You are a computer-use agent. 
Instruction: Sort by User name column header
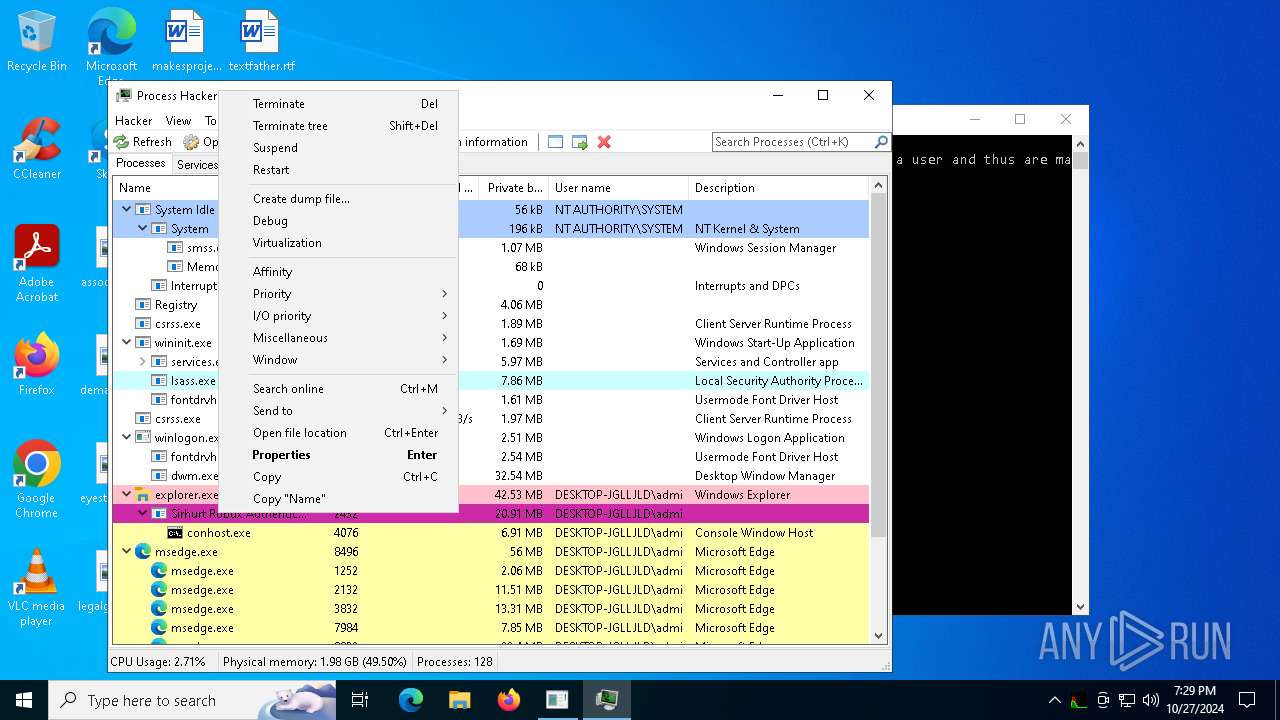pyautogui.click(x=618, y=188)
